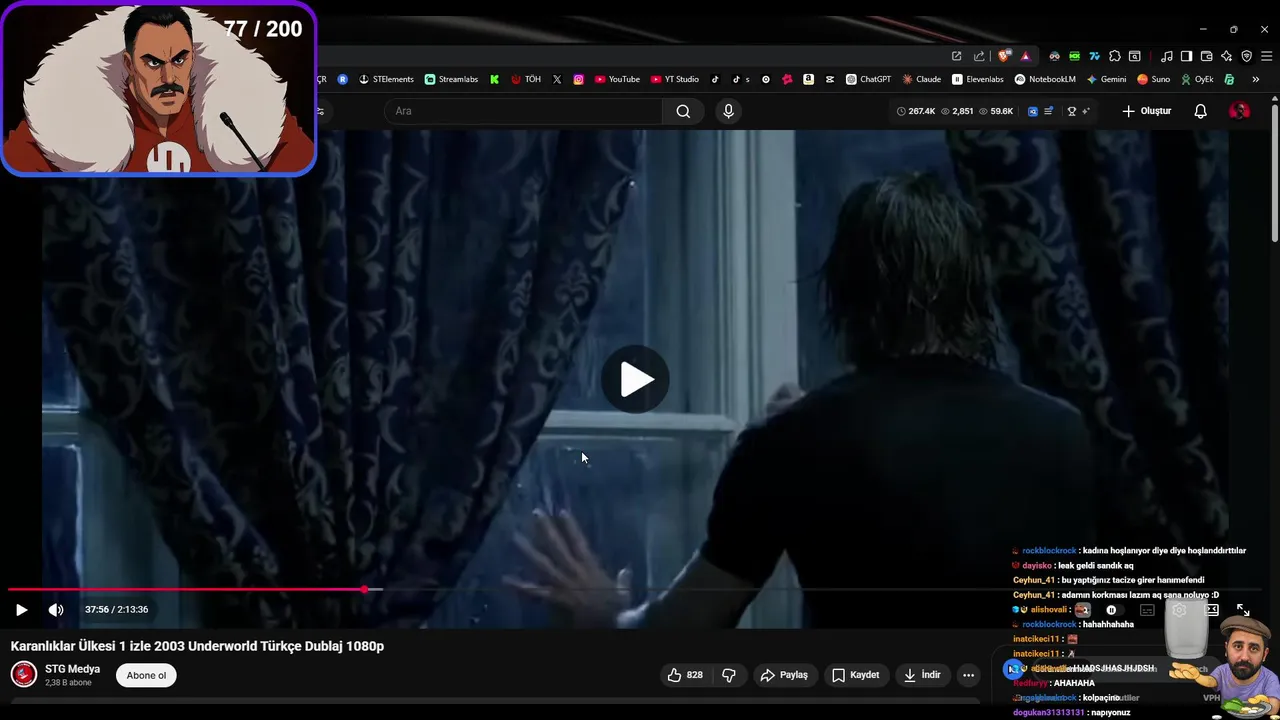This screenshot has width=1280, height=720.
Task: Open the Brave Rewards triangle icon
Action: 1026,56
